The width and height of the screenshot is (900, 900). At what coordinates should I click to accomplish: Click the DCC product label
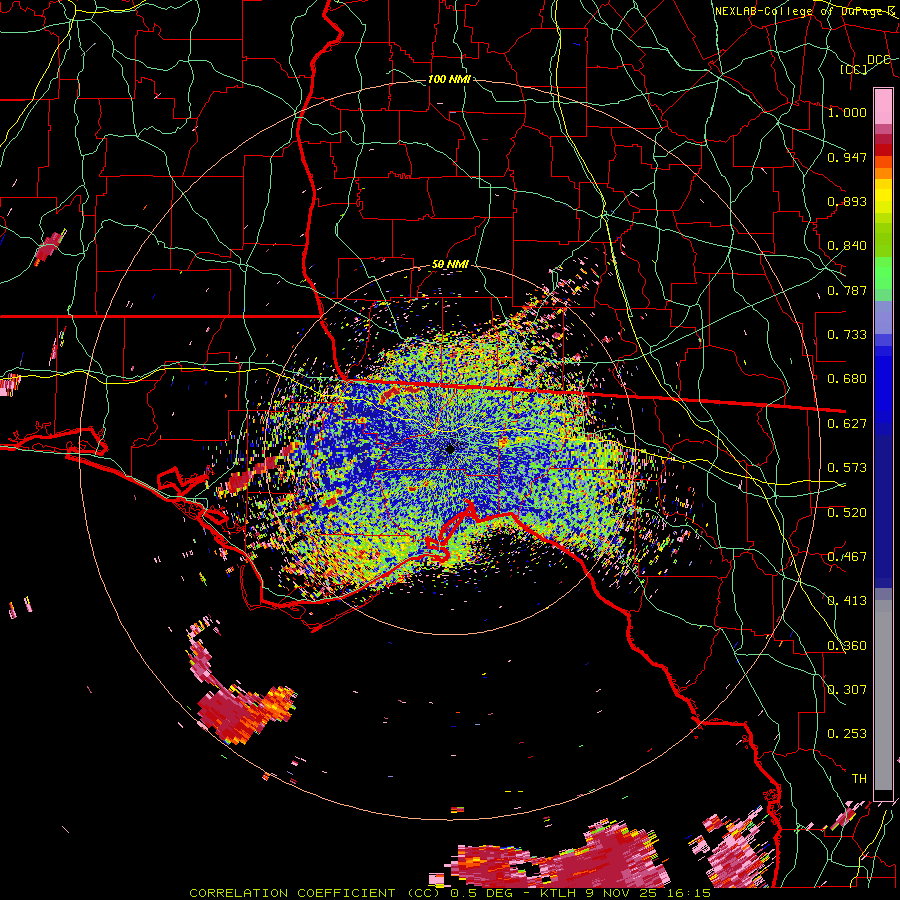878,60
